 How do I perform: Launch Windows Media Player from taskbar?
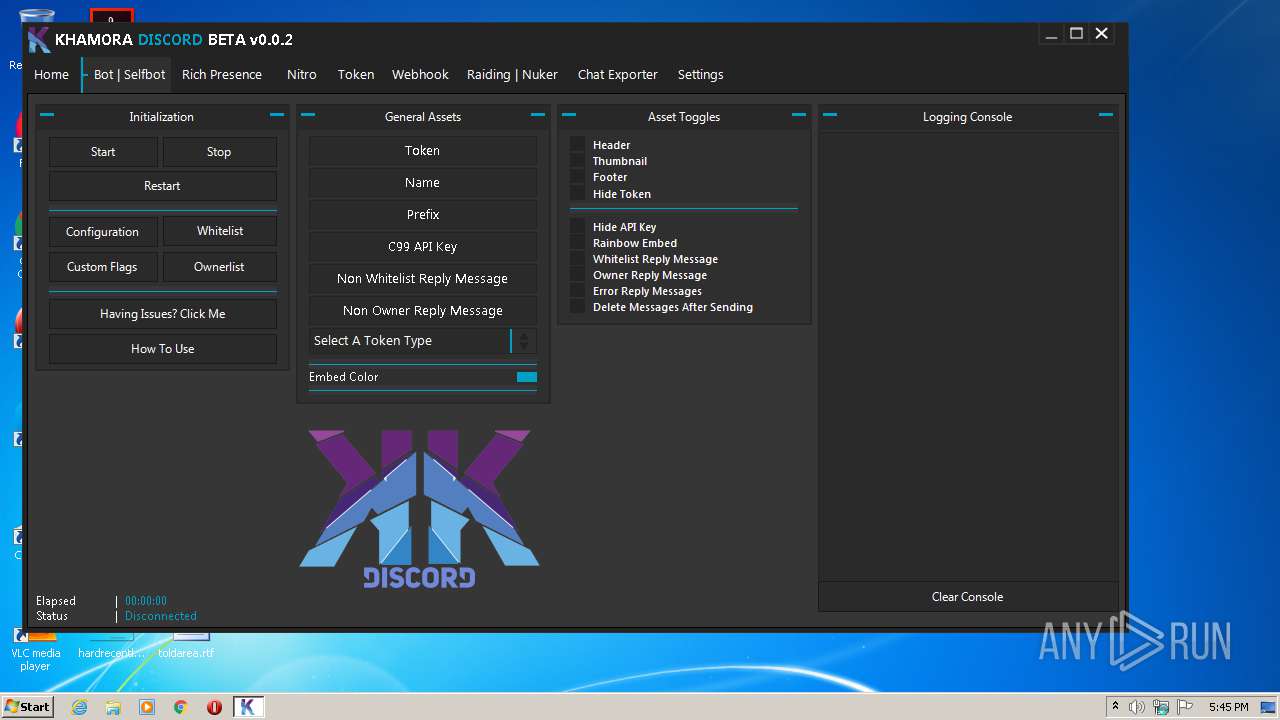(x=147, y=707)
